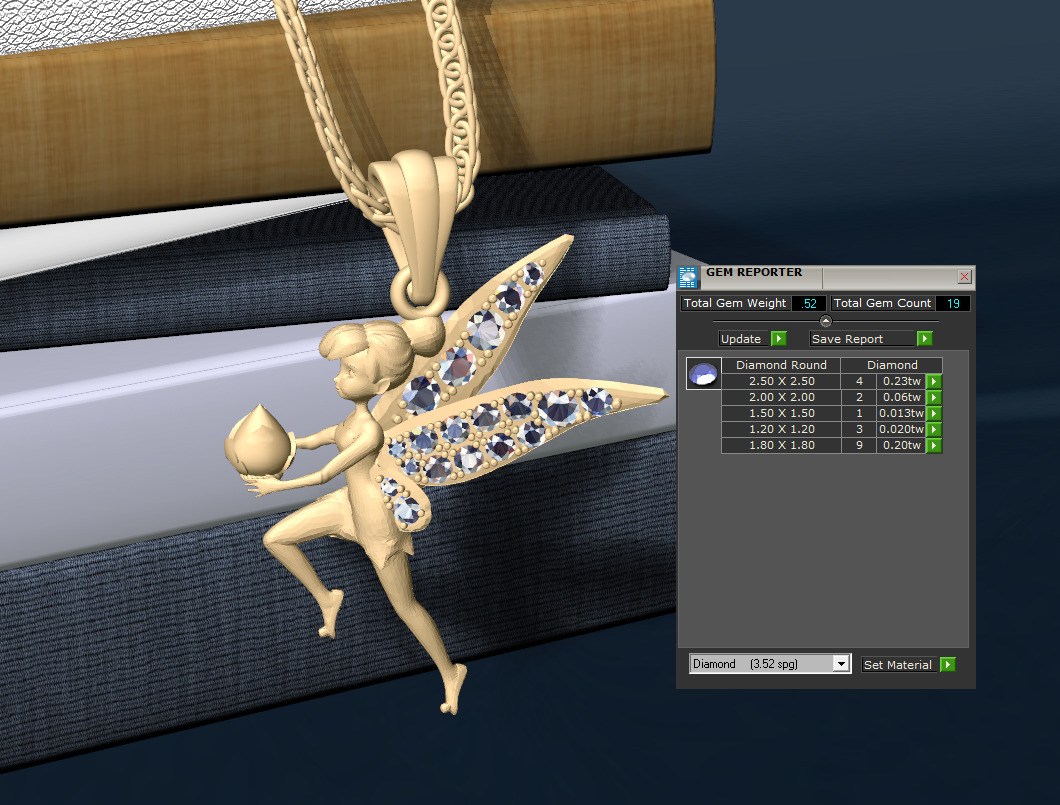This screenshot has height=805, width=1060.
Task: Click the Diamond Round column header
Action: coord(781,365)
